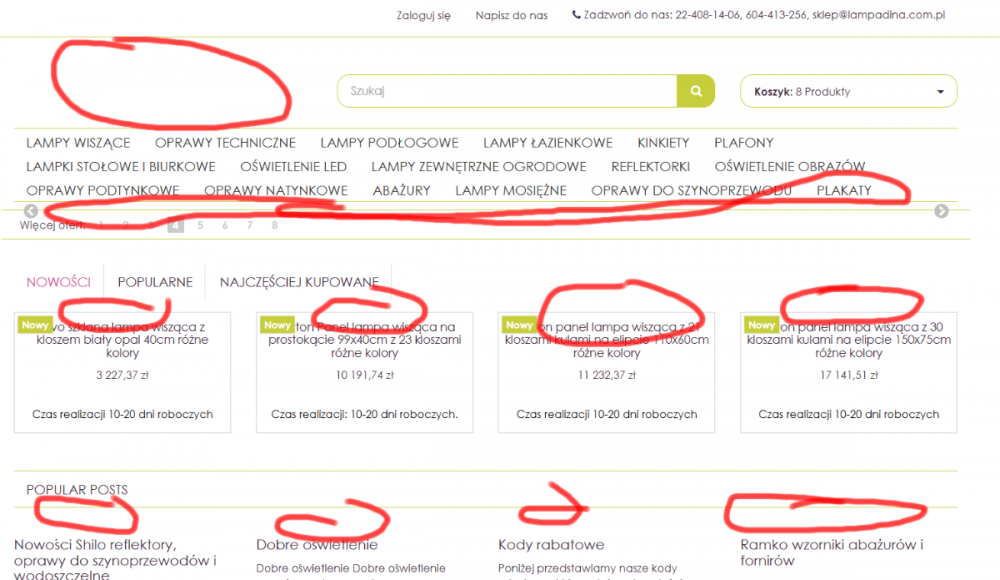Click the left carousel arrow
The width and height of the screenshot is (1000, 580).
pos(31,211)
